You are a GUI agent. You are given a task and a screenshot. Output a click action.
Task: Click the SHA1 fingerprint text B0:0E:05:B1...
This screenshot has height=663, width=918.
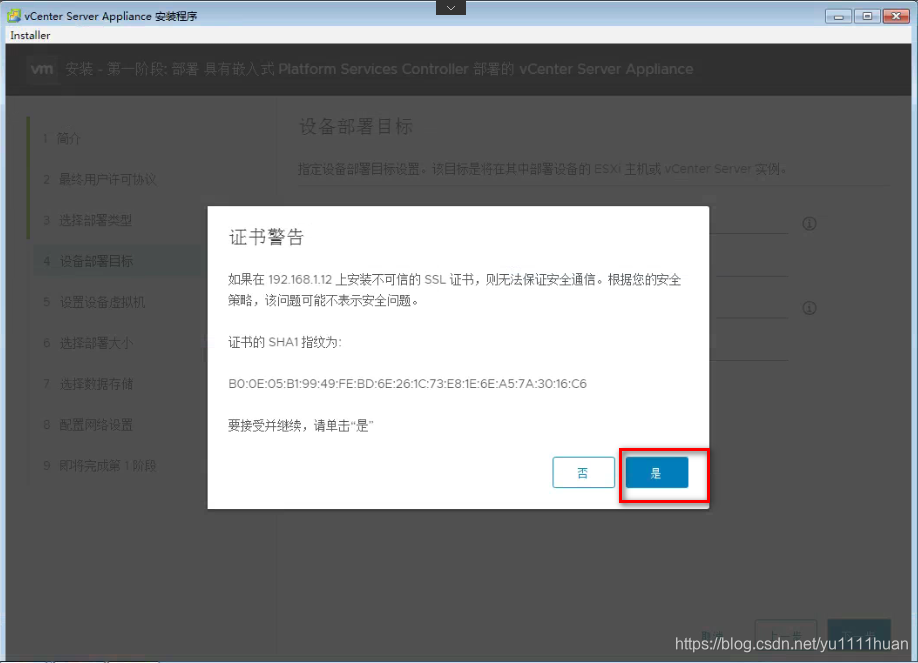(x=407, y=384)
